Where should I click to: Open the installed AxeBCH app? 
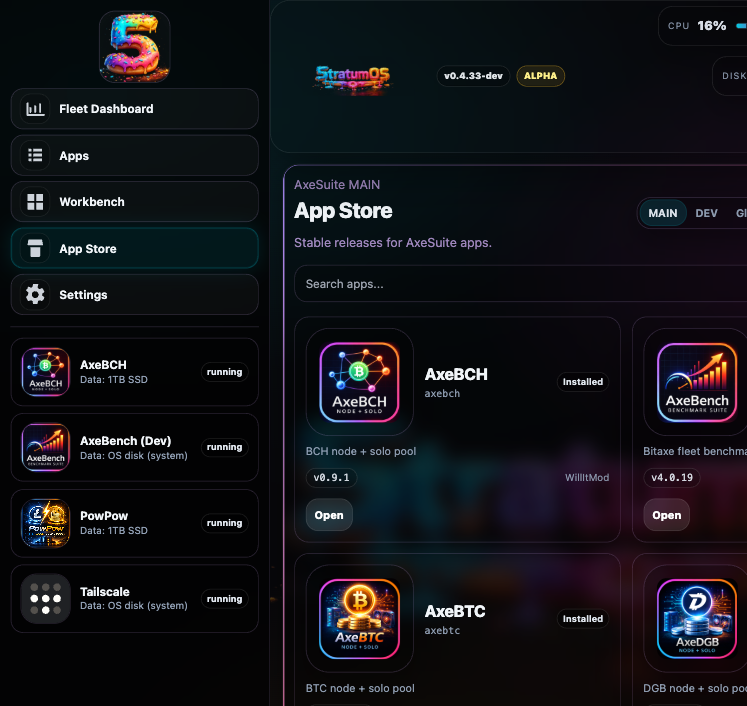coord(329,515)
